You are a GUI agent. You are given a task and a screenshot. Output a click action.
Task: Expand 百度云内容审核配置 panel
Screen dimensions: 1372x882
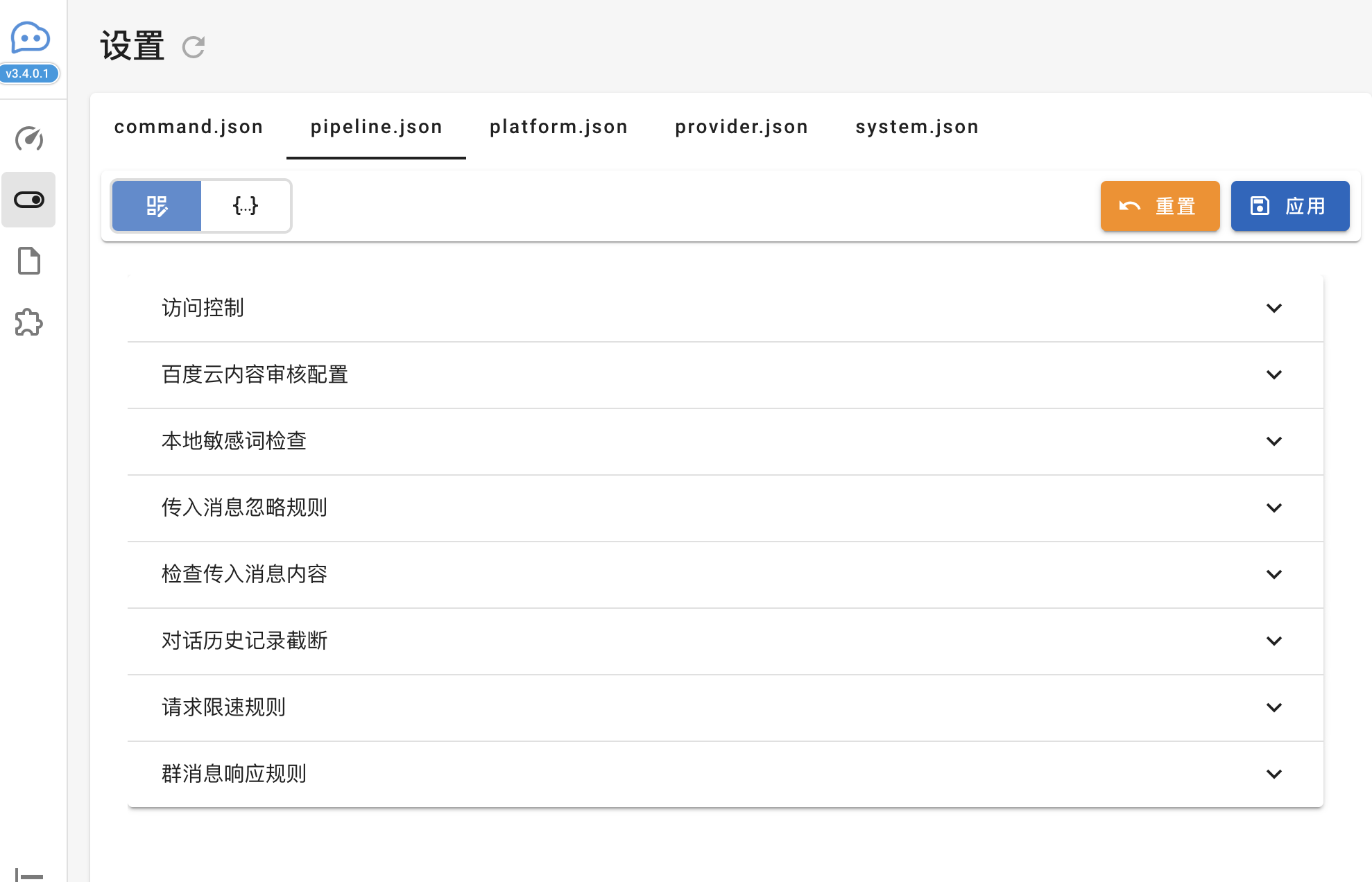tap(1274, 374)
